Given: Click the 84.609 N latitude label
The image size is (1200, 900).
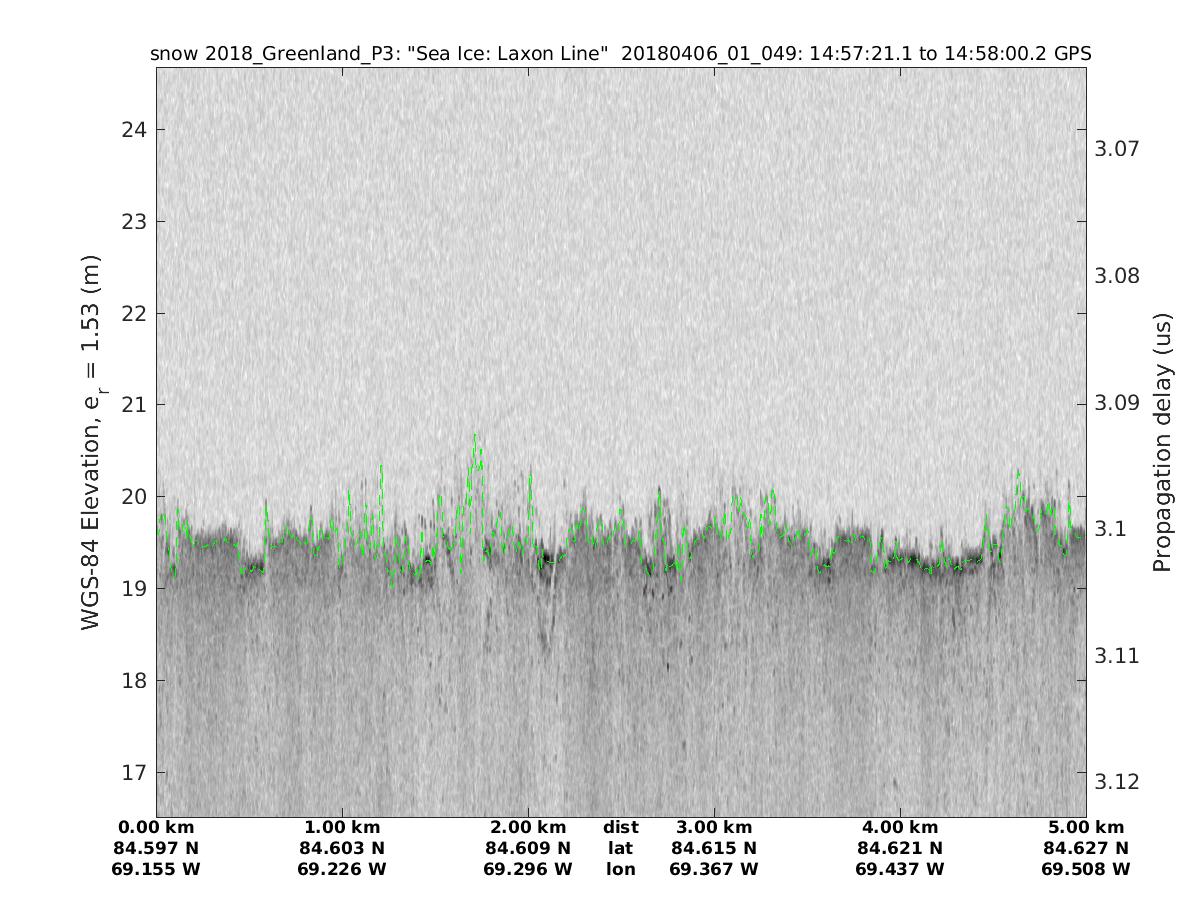Looking at the screenshot, I should (528, 849).
